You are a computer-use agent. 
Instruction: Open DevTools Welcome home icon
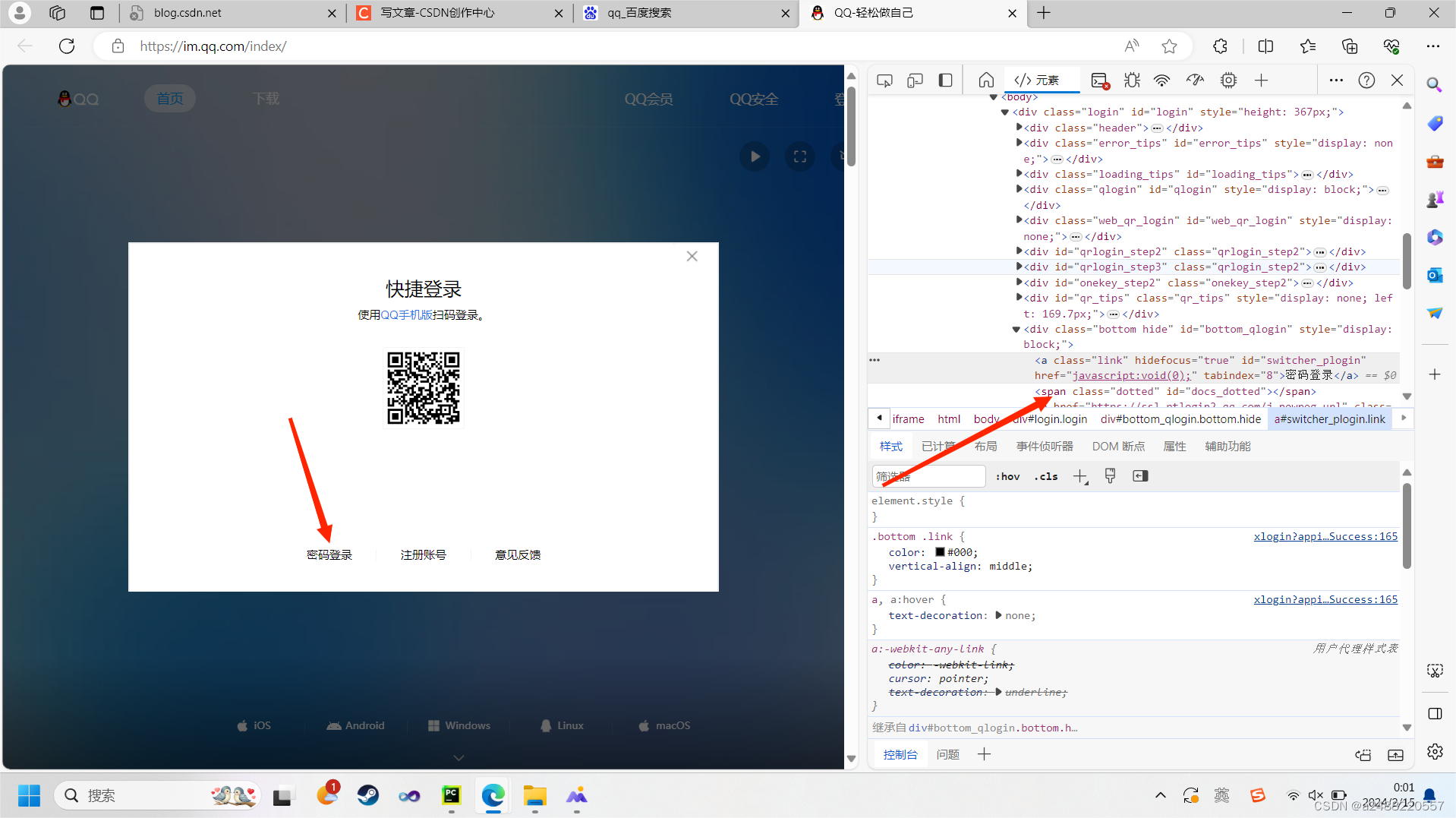[x=986, y=81]
